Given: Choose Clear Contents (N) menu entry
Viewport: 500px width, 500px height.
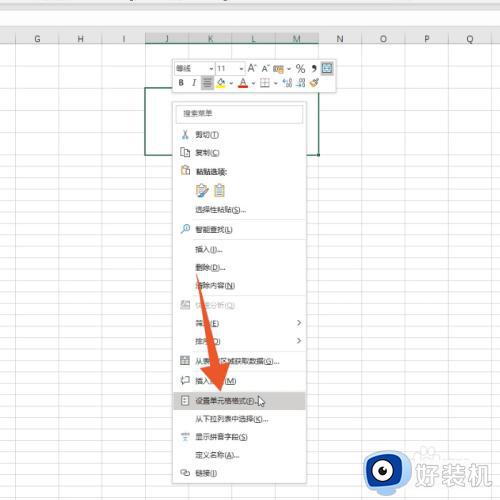Looking at the screenshot, I should [239, 286].
